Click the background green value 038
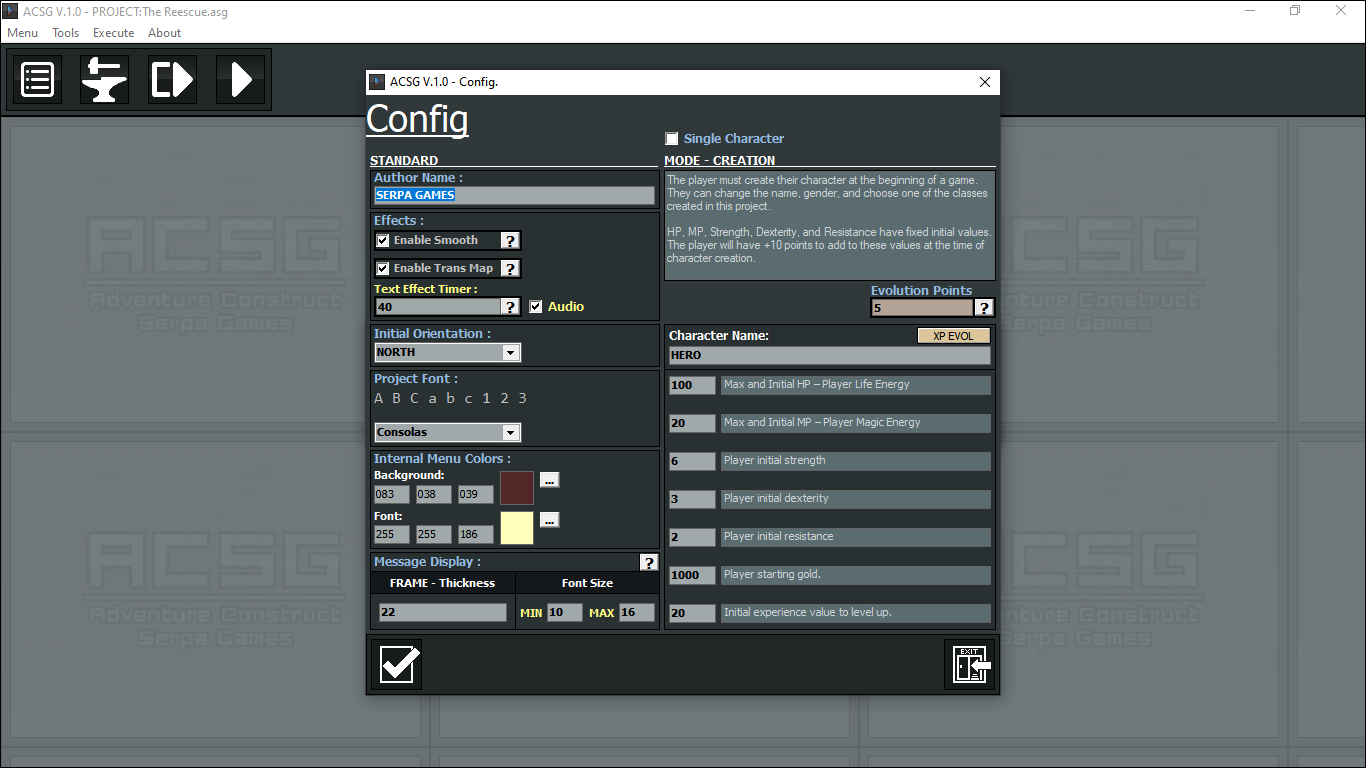 click(434, 494)
